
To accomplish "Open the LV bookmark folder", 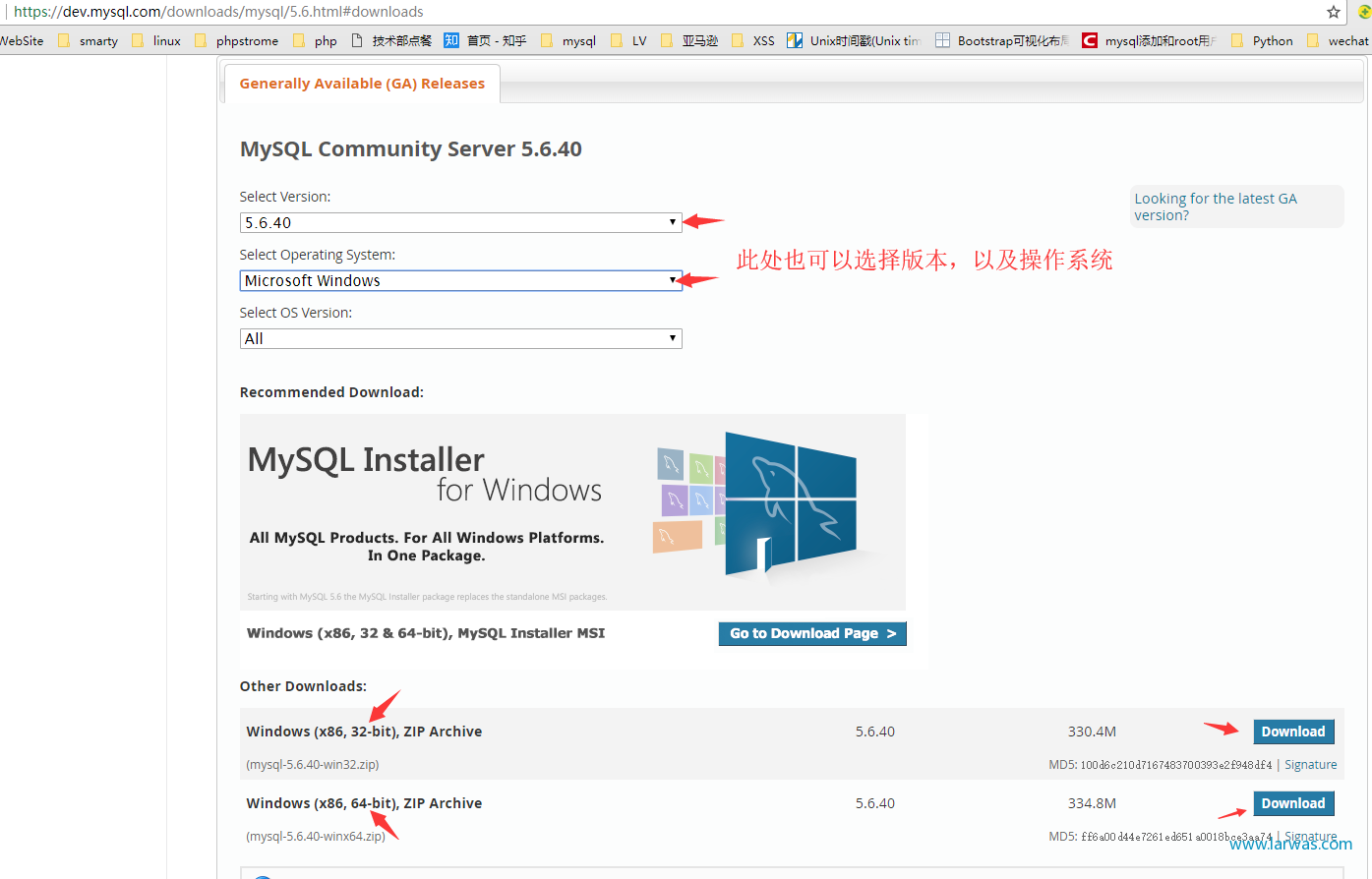I will 628,40.
